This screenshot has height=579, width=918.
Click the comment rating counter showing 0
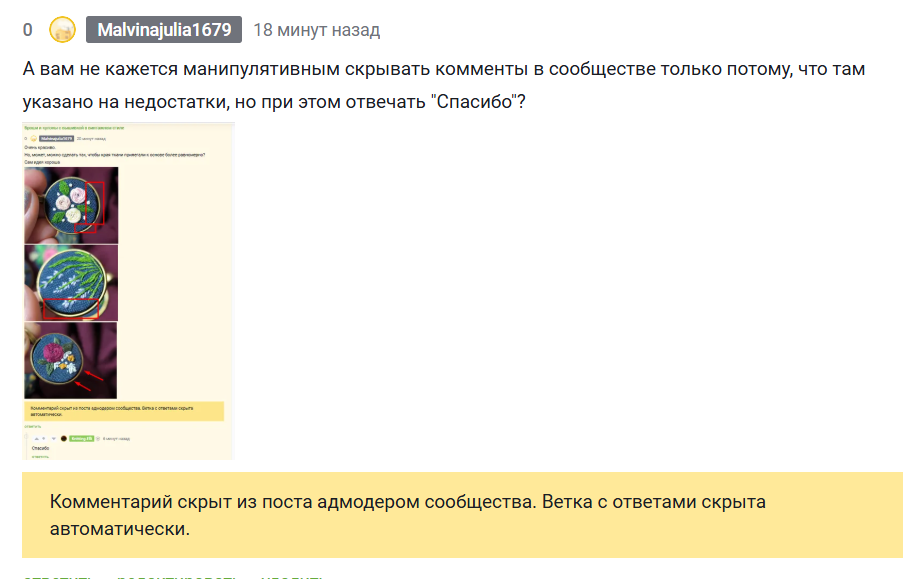pos(28,30)
